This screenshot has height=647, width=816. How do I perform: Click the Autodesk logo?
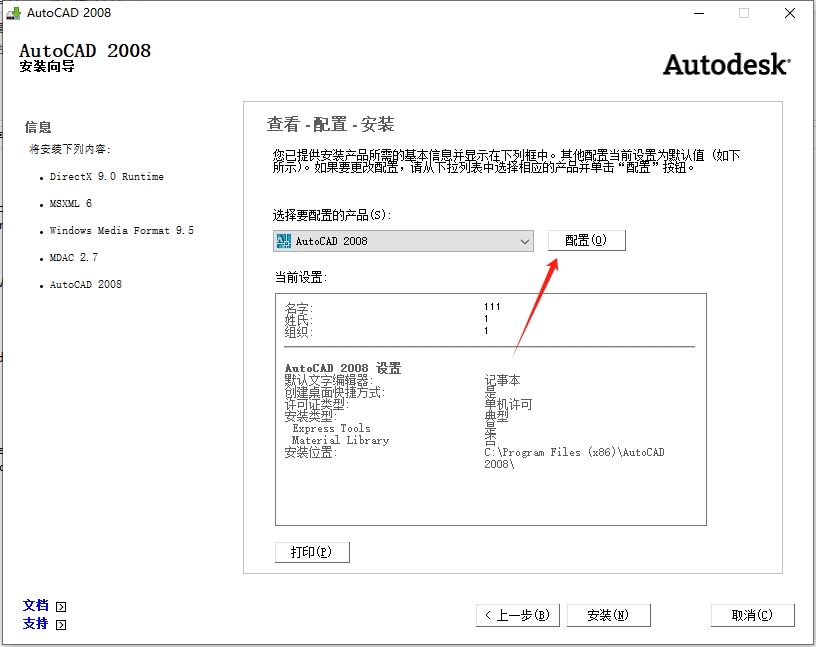point(725,64)
